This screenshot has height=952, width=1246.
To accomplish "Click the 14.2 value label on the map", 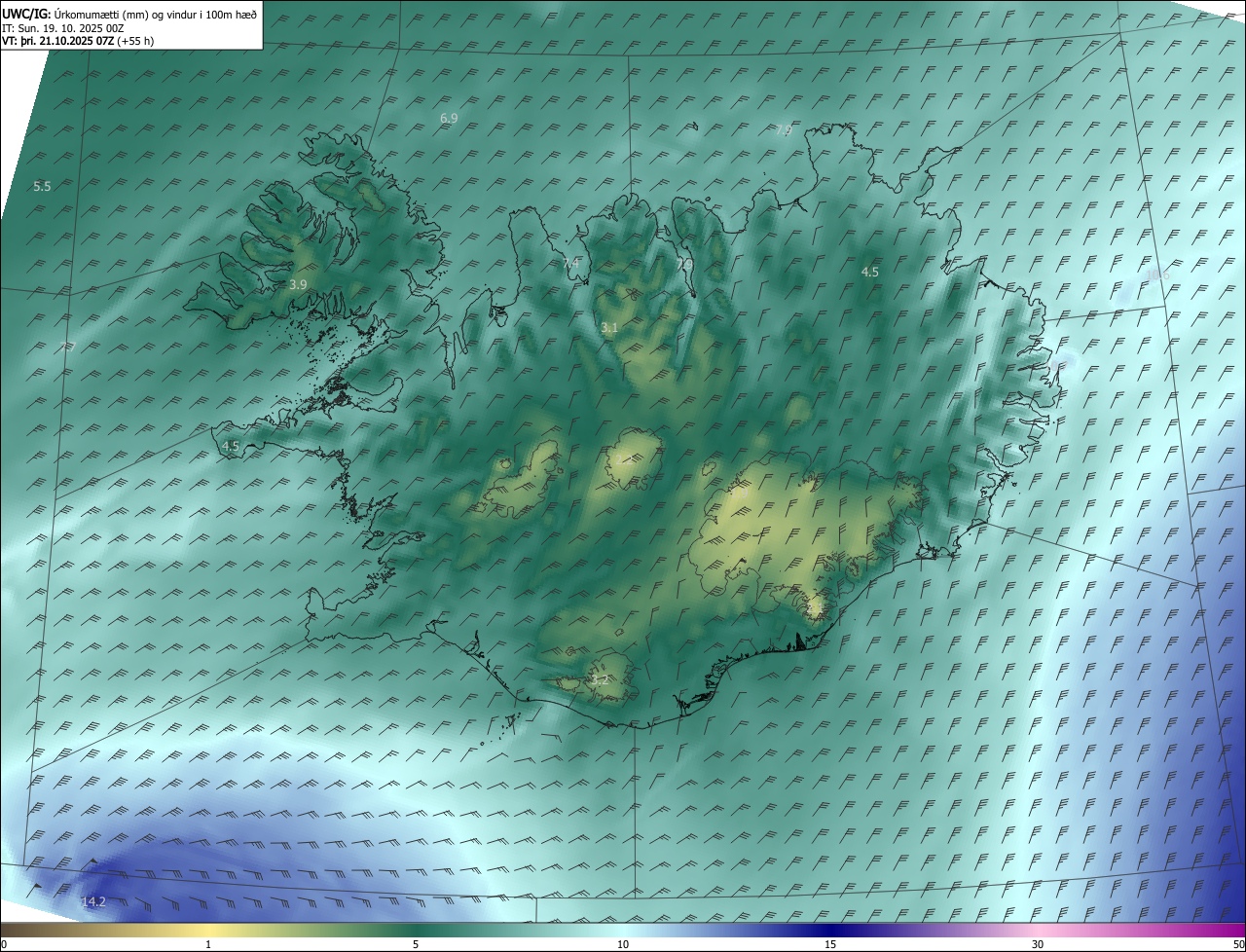I will [93, 902].
